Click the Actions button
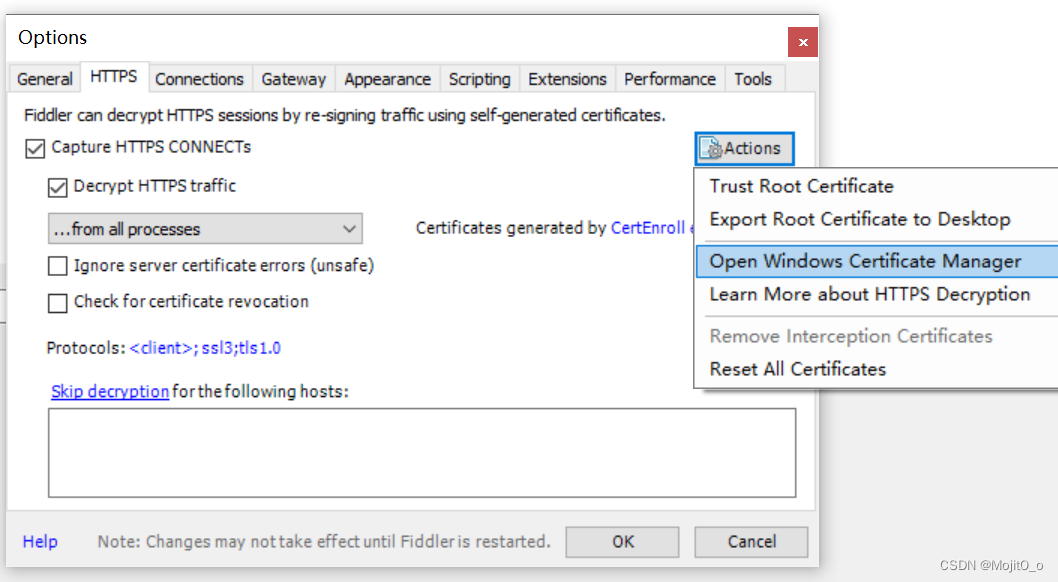Viewport: 1058px width, 582px height. (744, 148)
